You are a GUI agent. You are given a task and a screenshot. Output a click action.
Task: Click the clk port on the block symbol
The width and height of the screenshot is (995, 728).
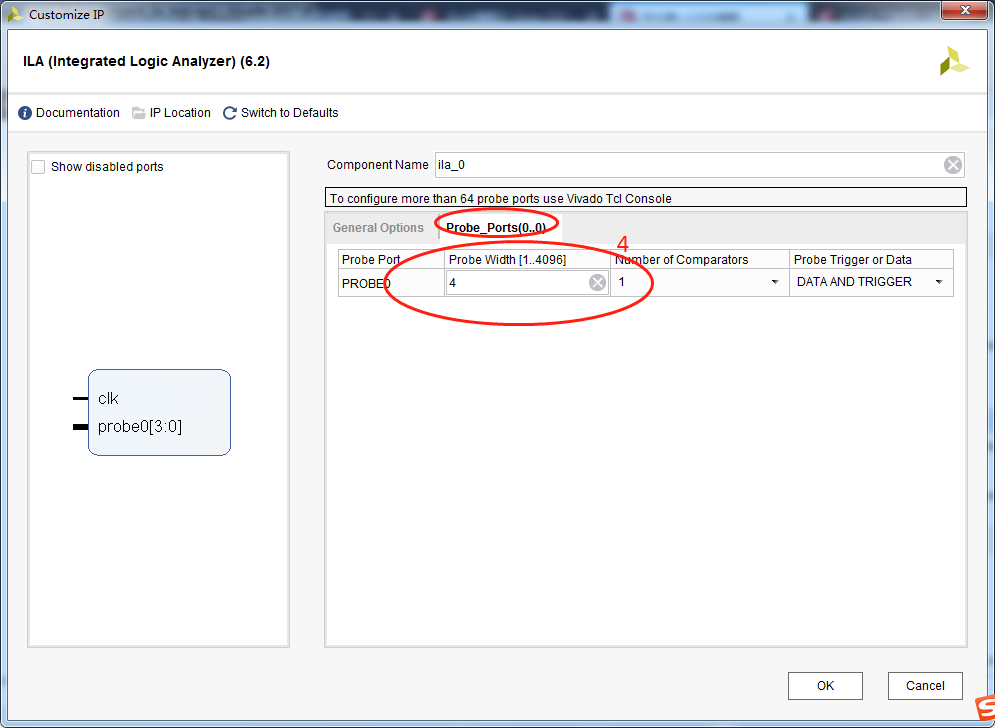[109, 399]
